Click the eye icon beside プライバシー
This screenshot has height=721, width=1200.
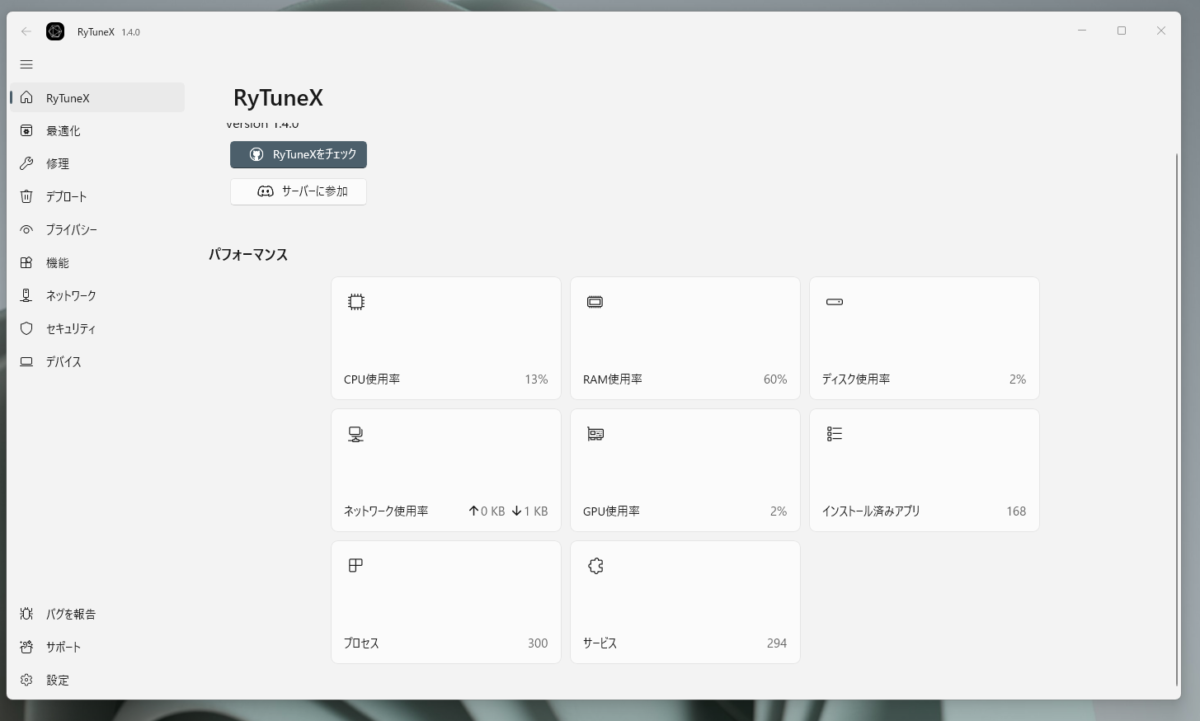click(27, 230)
